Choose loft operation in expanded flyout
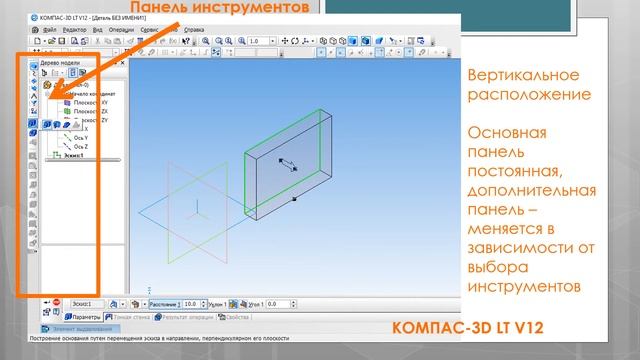640x360 pixels. (x=76, y=124)
